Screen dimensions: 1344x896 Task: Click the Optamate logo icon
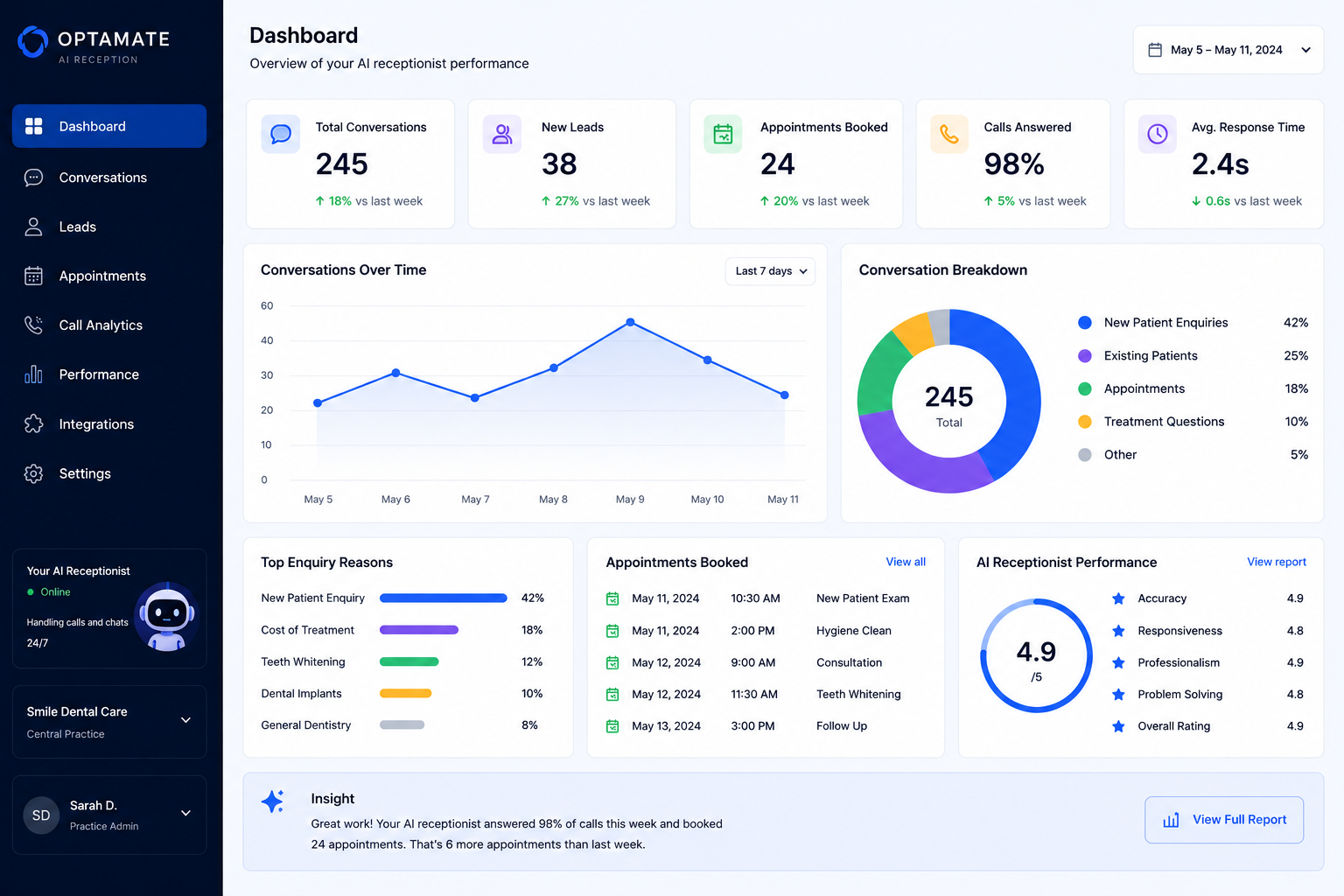click(x=33, y=42)
